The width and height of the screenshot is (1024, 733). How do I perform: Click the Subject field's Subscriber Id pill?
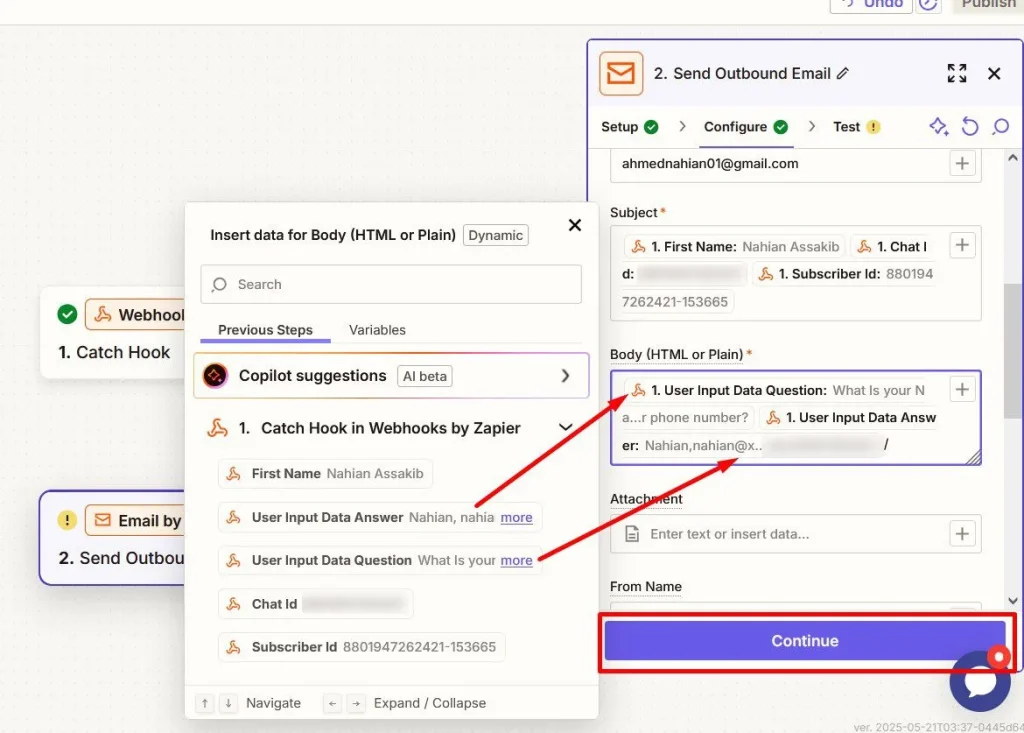[845, 274]
